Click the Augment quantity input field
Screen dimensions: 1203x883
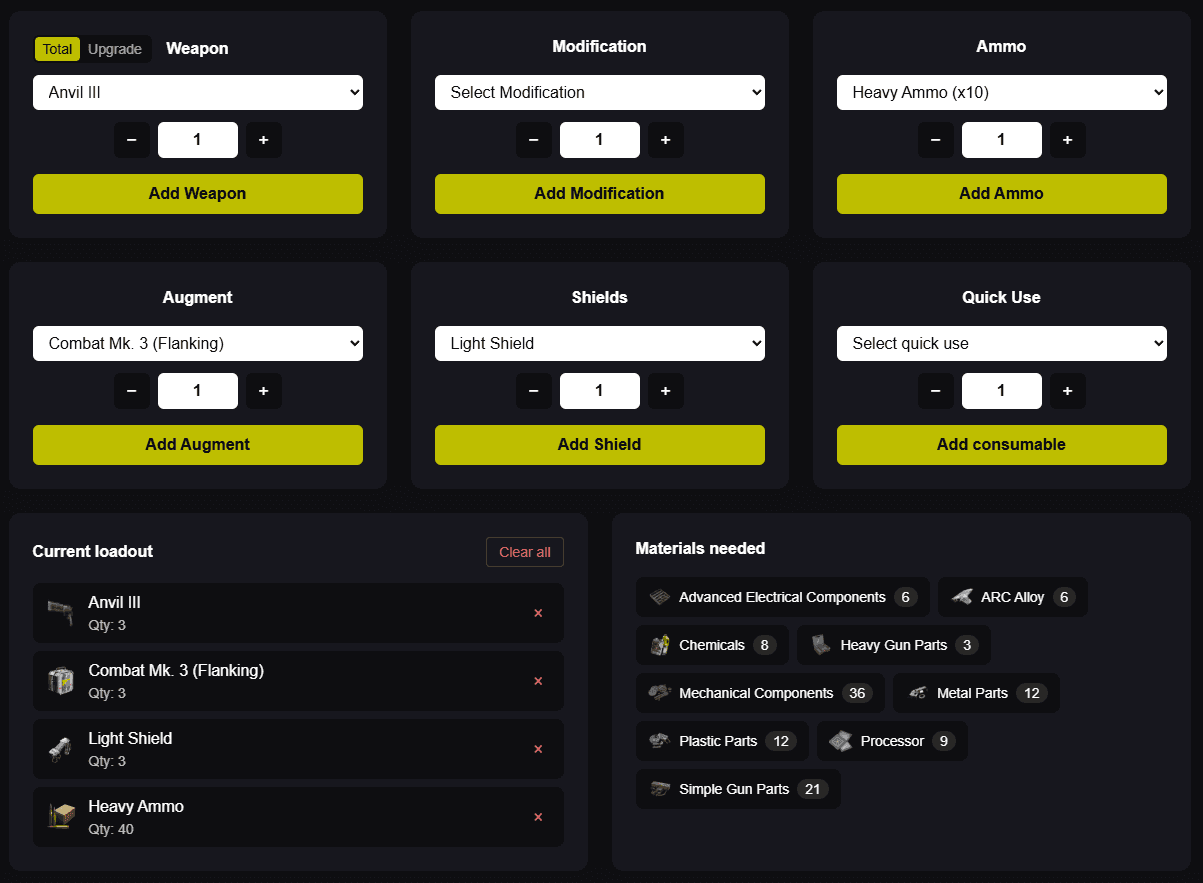(x=197, y=391)
